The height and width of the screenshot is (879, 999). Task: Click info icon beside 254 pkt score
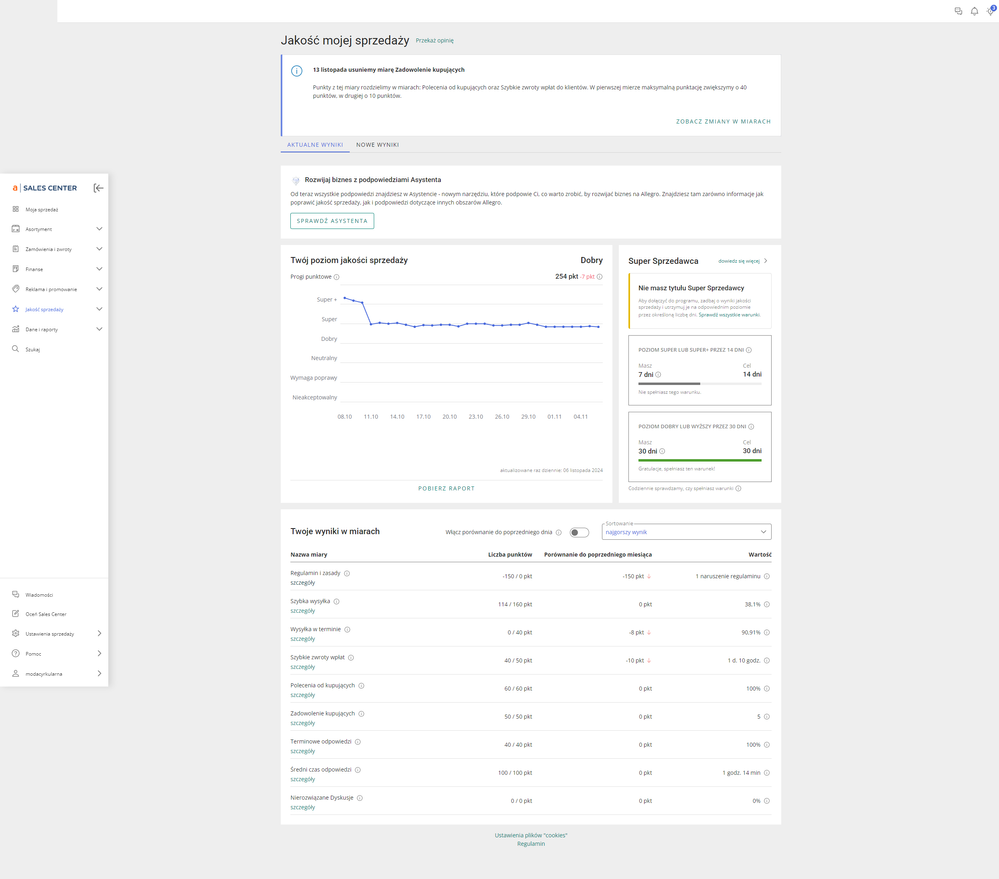point(600,277)
